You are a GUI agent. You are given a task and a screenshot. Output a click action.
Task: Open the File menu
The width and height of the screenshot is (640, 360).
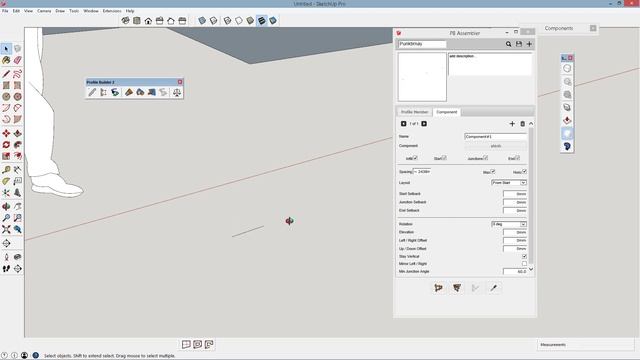tap(5, 11)
